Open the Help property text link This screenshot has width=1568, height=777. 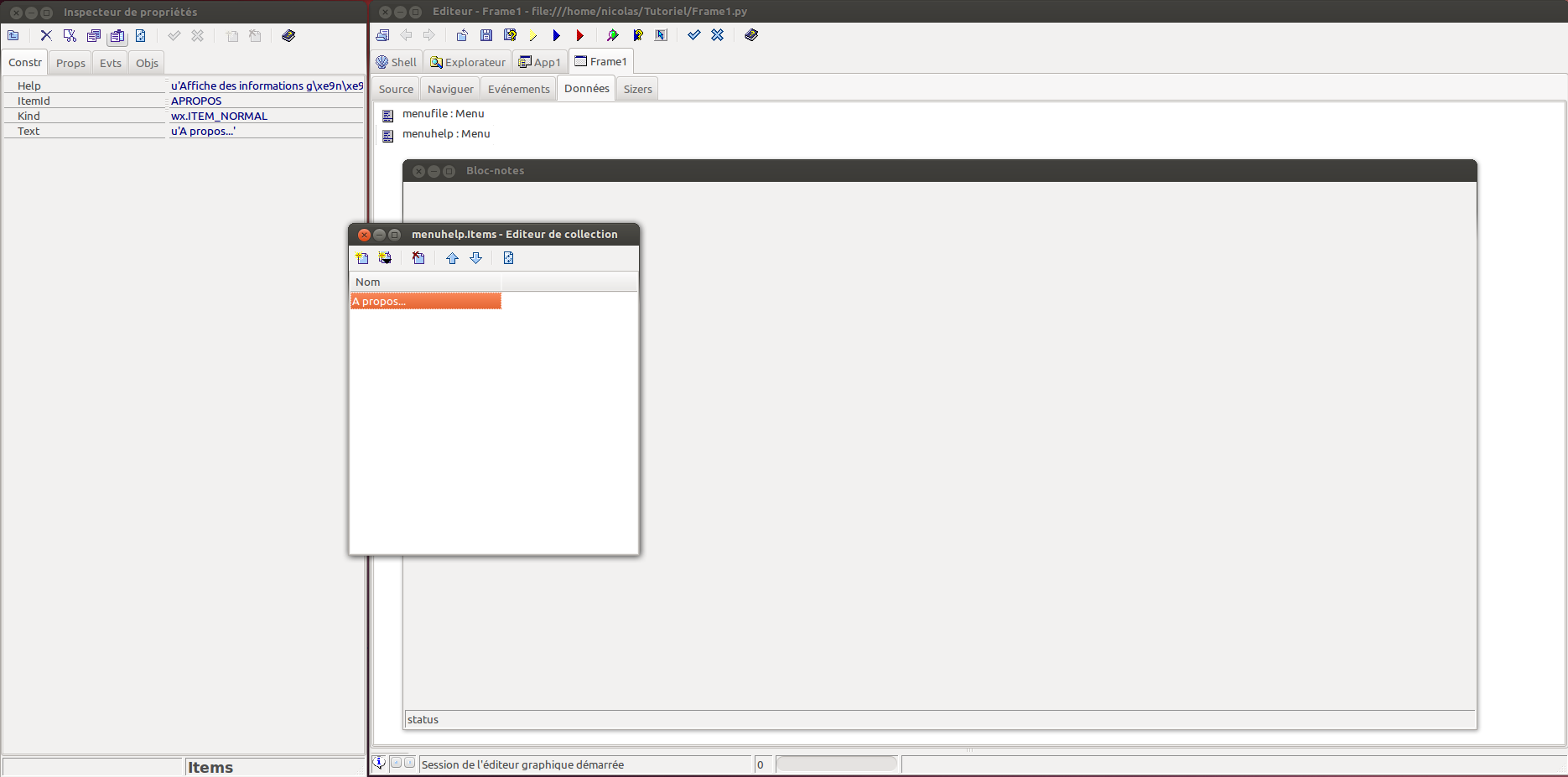[267, 85]
